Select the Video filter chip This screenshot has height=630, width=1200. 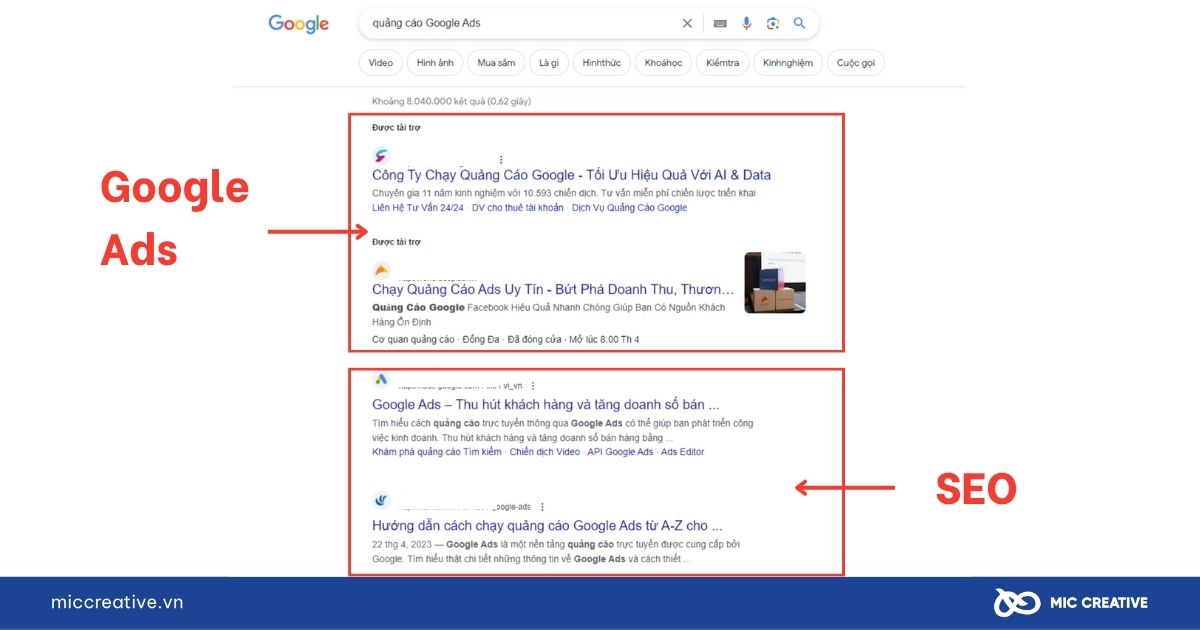click(380, 62)
